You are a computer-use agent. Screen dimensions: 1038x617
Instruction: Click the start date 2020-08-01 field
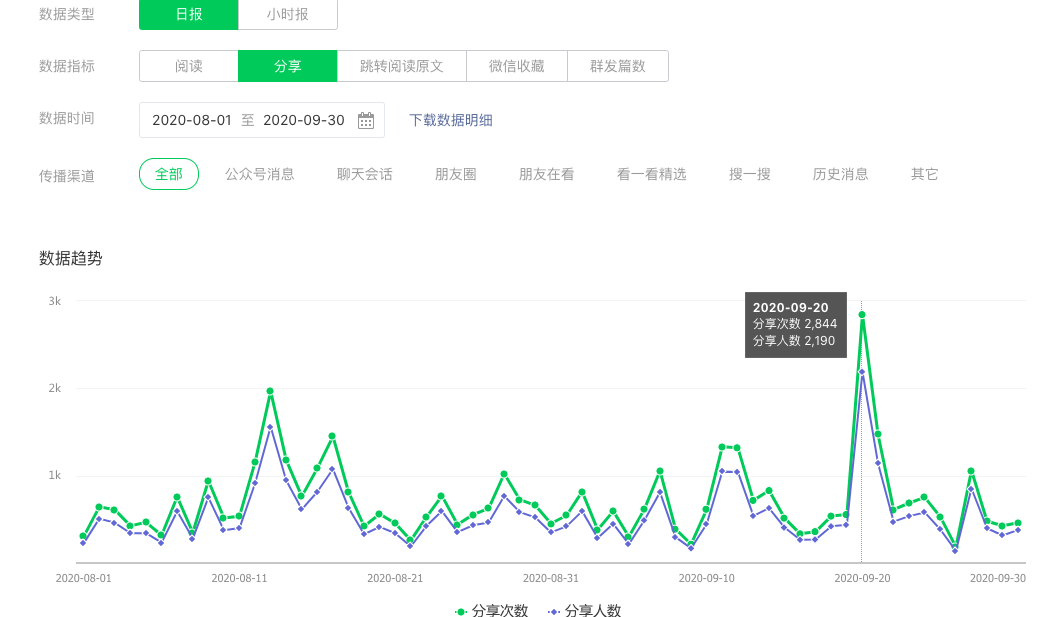tap(192, 120)
